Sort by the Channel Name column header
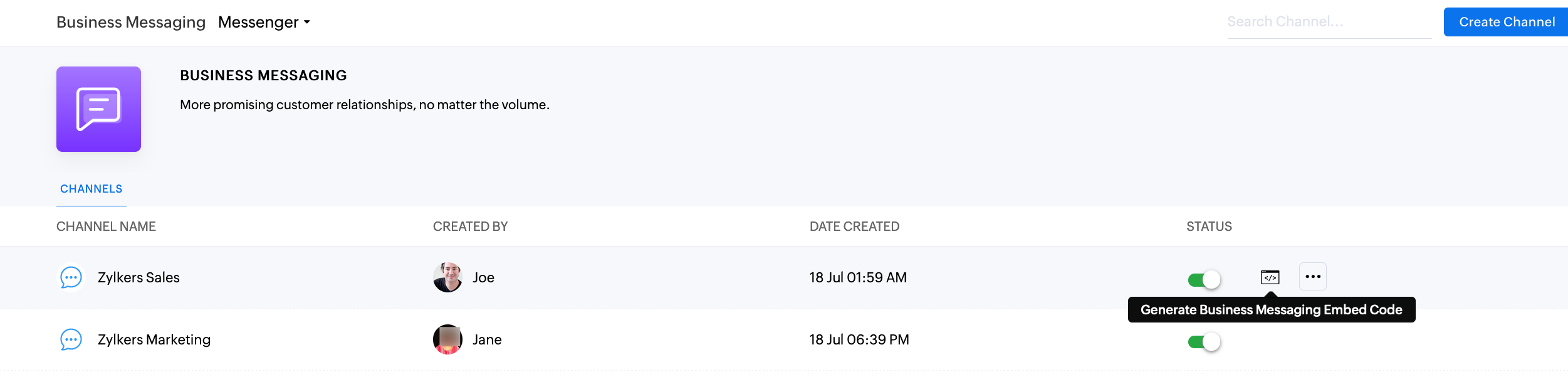 tap(106, 226)
